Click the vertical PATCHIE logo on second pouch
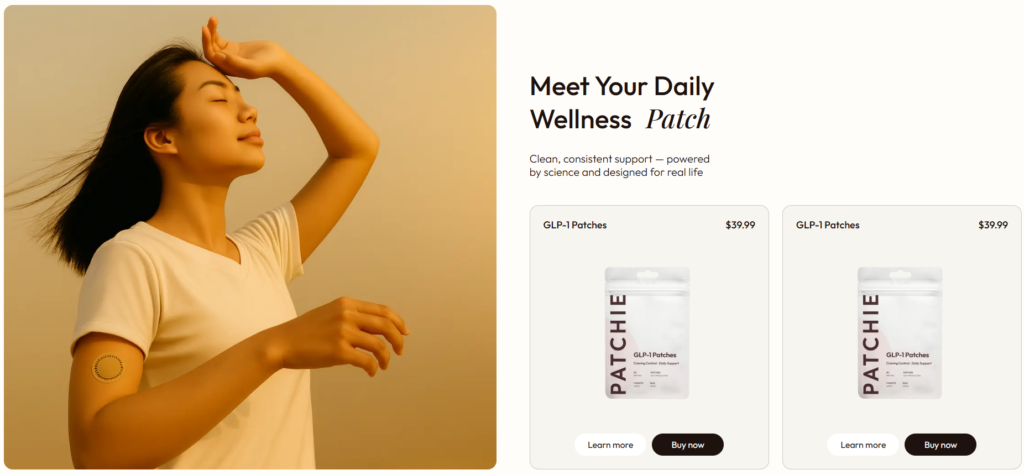The height and width of the screenshot is (475, 1024). pyautogui.click(x=871, y=344)
